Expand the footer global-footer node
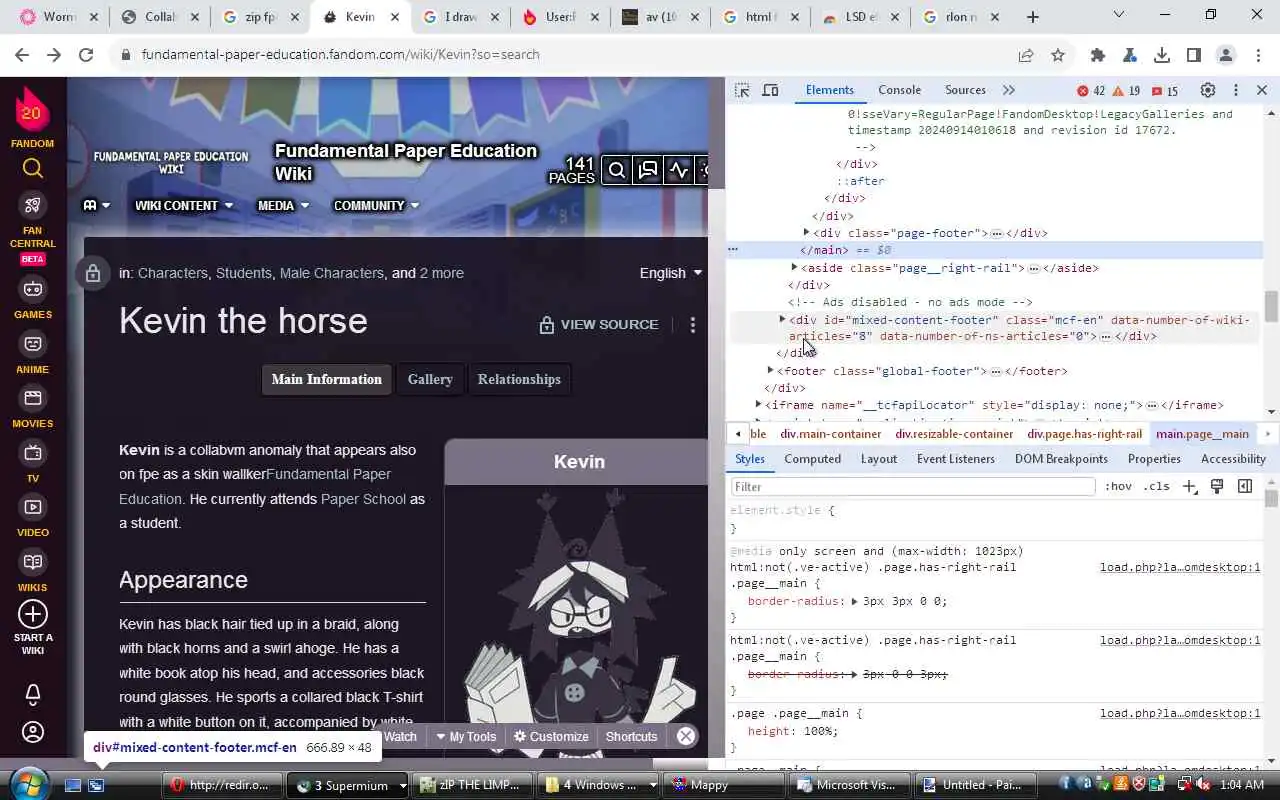 click(771, 370)
